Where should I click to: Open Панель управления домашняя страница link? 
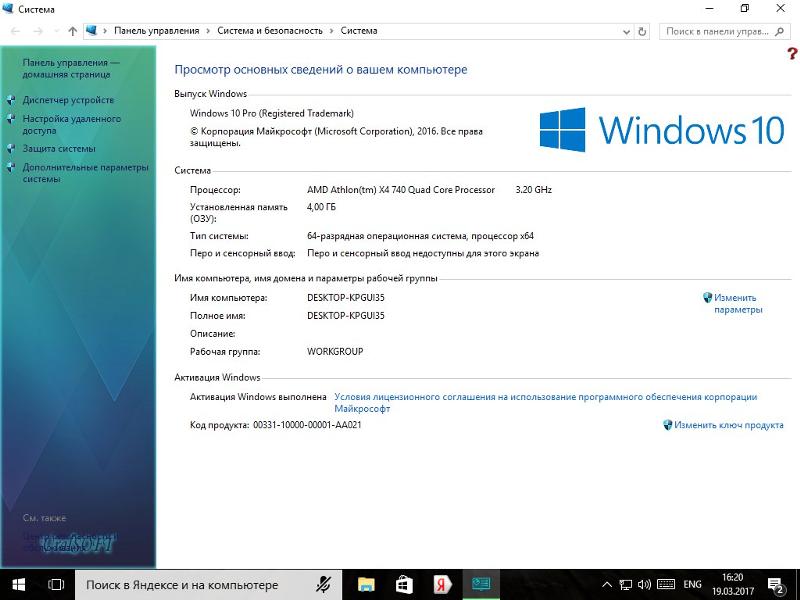pos(70,68)
